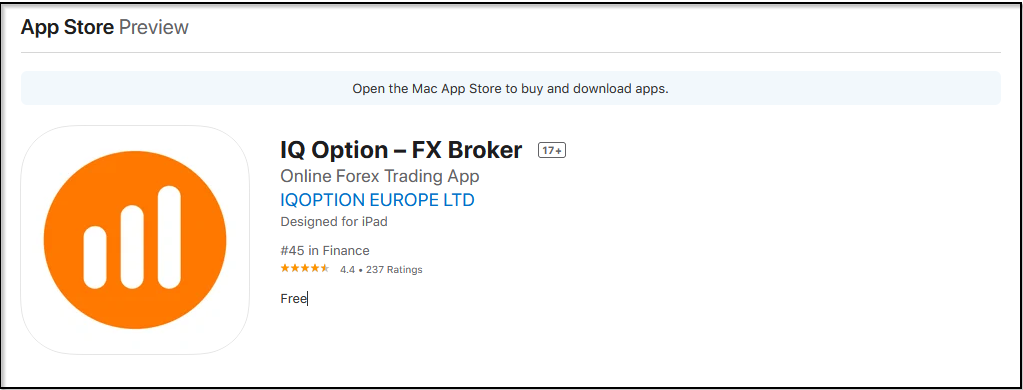The image size is (1023, 390).
Task: Click the 17+ age rating badge
Action: pyautogui.click(x=551, y=151)
